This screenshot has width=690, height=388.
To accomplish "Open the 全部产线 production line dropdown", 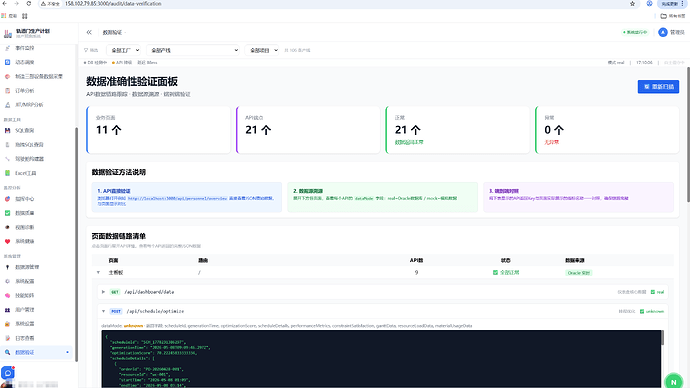I will (193, 50).
